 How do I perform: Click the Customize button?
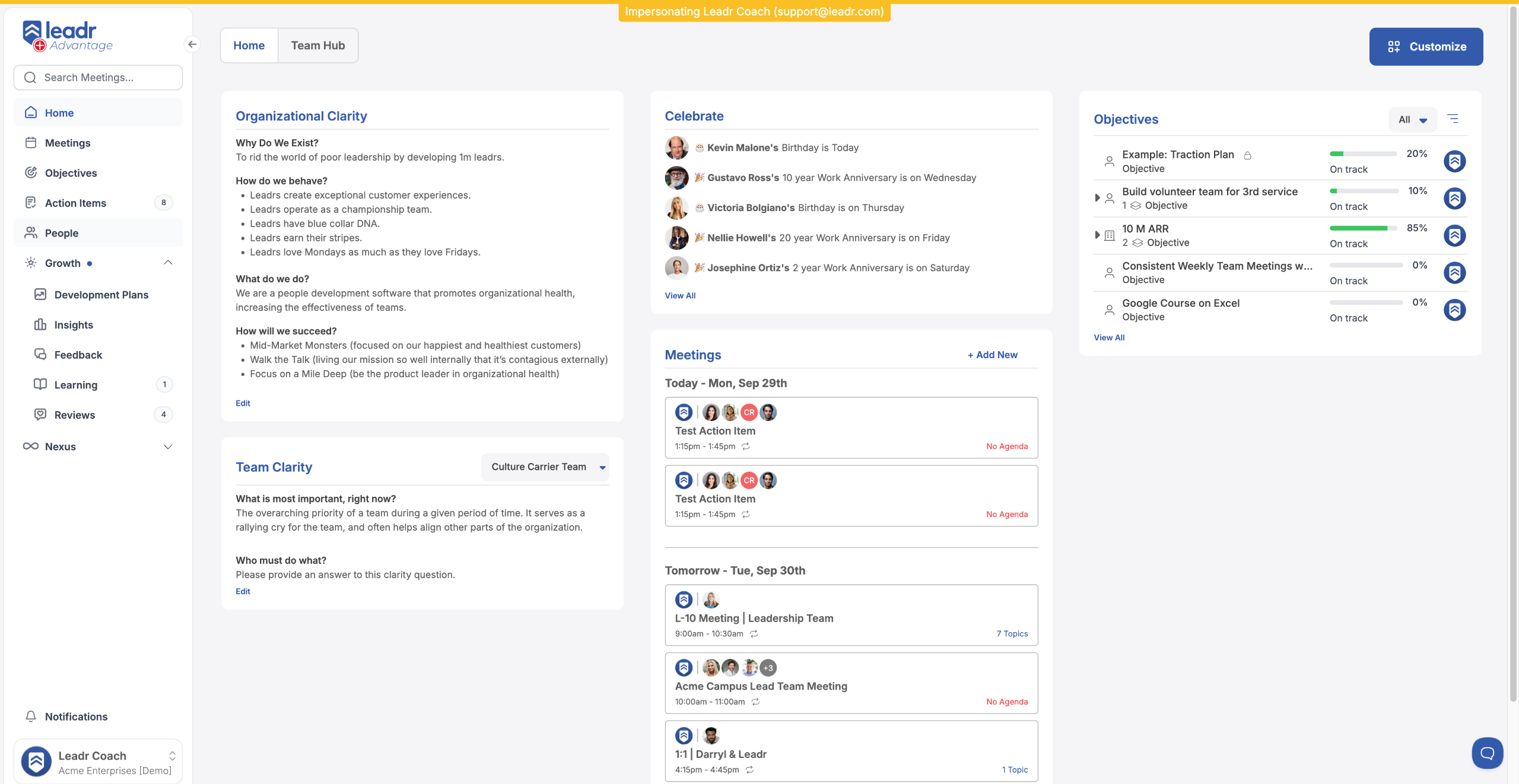[x=1425, y=47]
